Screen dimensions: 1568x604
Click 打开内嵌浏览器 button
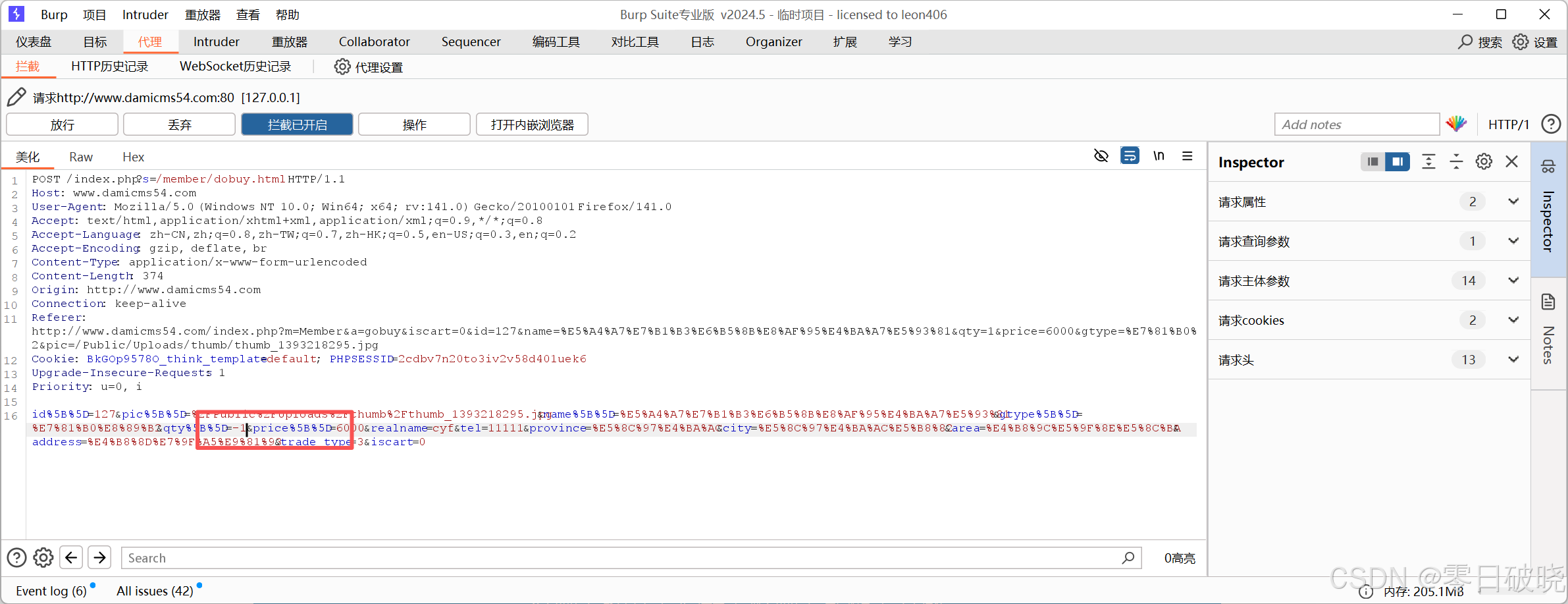click(532, 124)
